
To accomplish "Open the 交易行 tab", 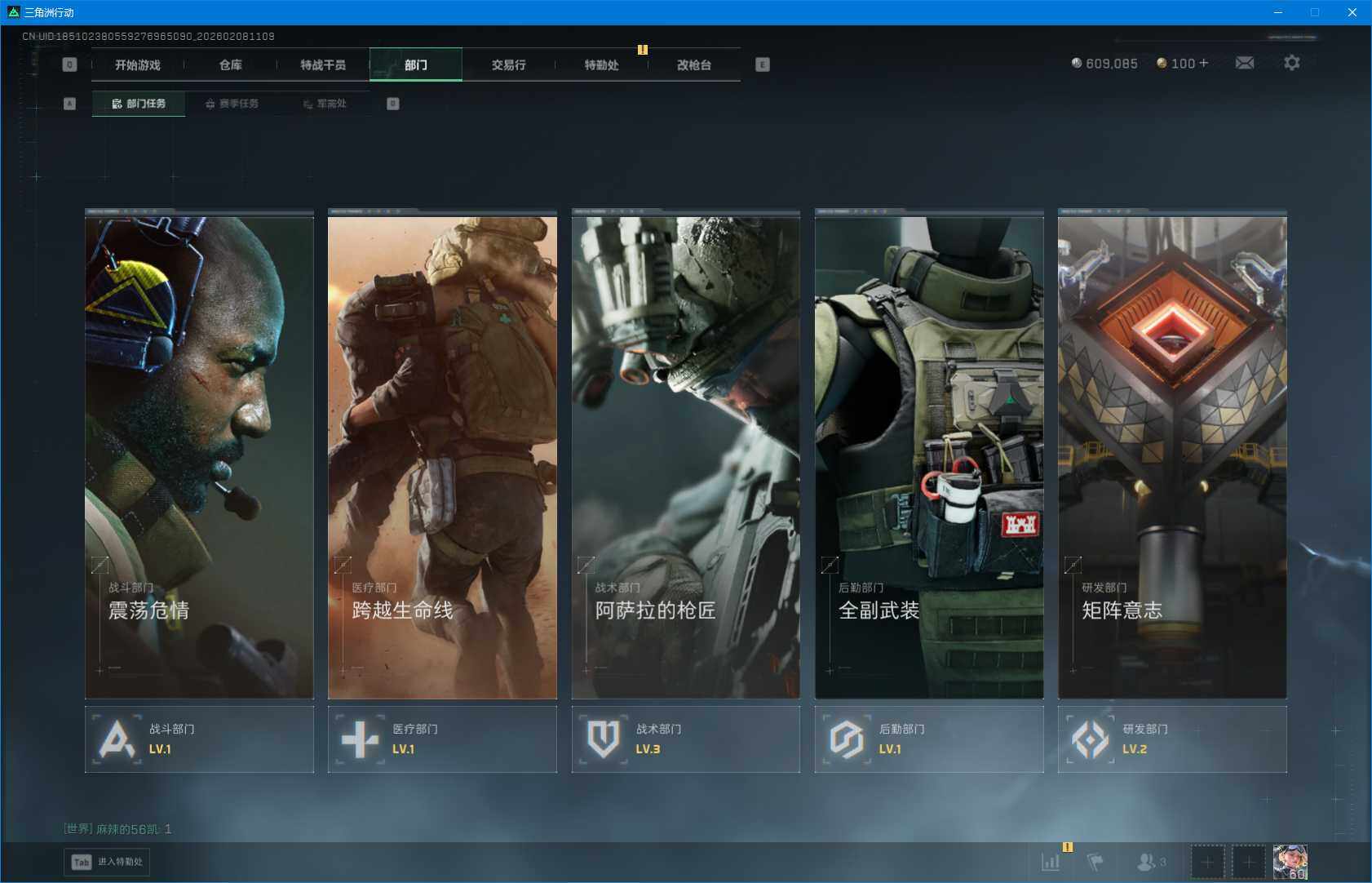I will pyautogui.click(x=508, y=64).
